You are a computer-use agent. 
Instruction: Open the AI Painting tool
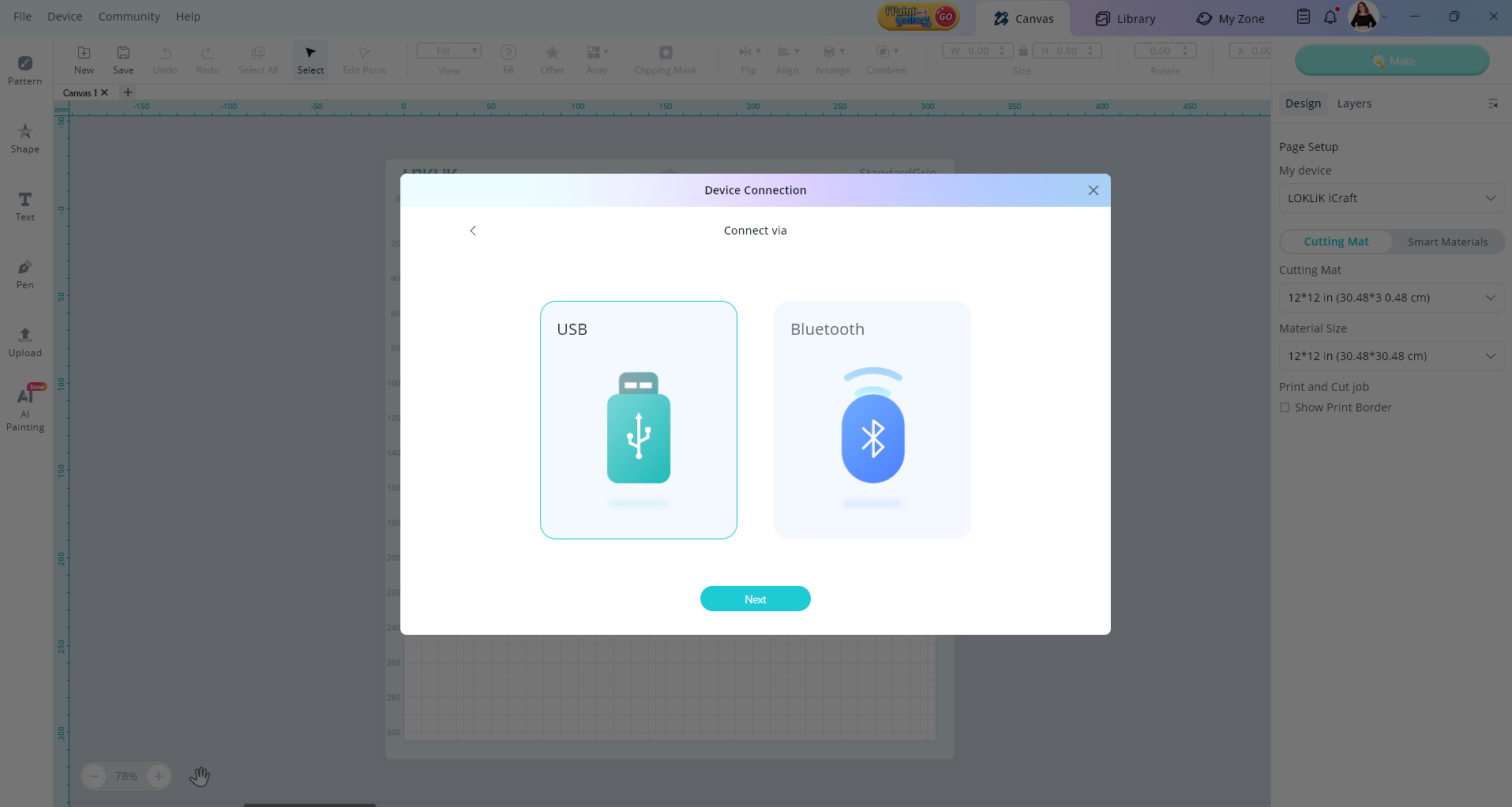coord(25,408)
